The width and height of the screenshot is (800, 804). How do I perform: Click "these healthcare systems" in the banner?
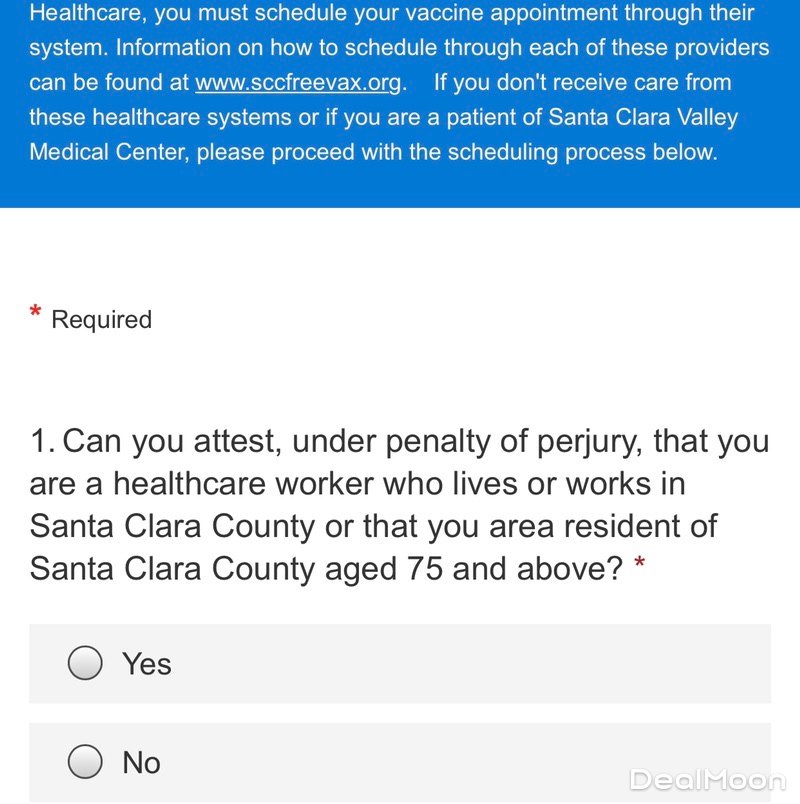[170, 118]
